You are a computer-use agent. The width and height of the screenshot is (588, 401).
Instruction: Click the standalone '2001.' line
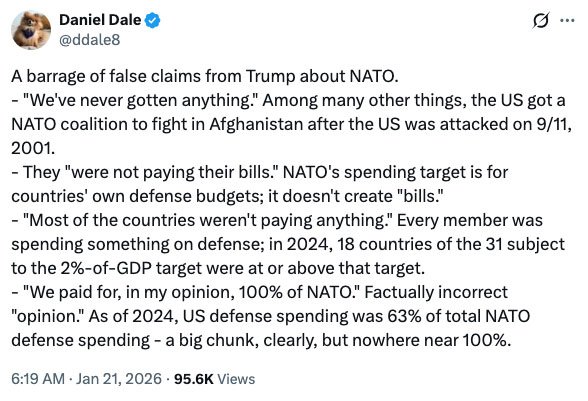[x=33, y=149]
